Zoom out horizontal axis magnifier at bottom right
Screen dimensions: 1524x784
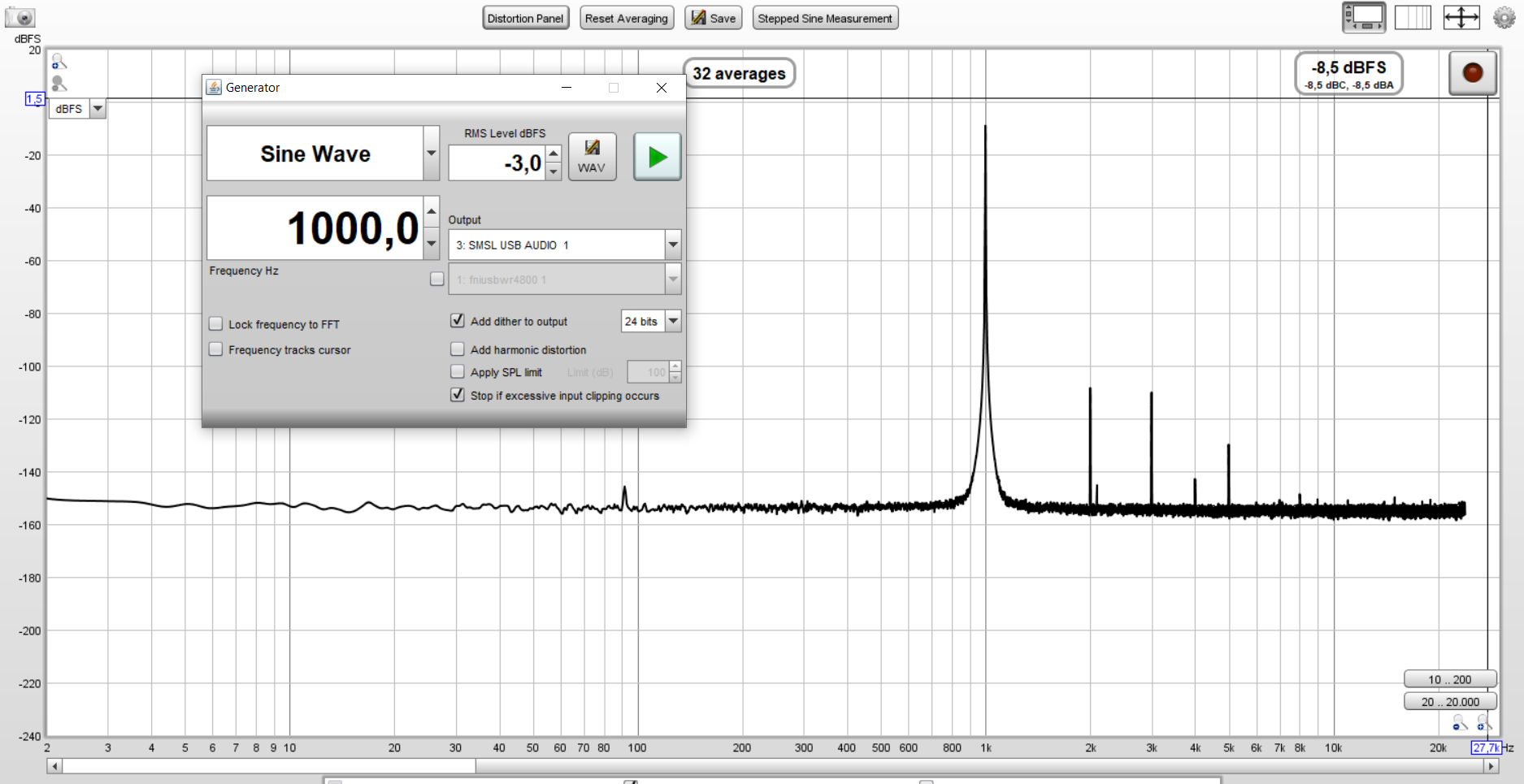coord(1461,722)
